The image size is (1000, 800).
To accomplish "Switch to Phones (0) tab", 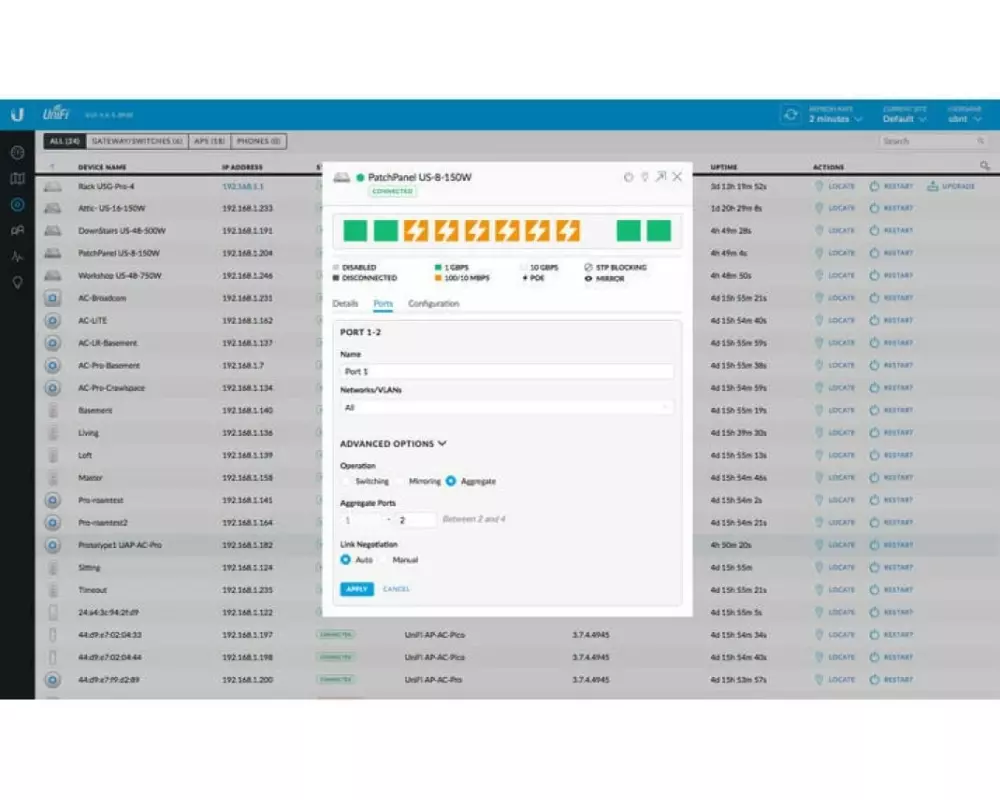I will click(258, 141).
